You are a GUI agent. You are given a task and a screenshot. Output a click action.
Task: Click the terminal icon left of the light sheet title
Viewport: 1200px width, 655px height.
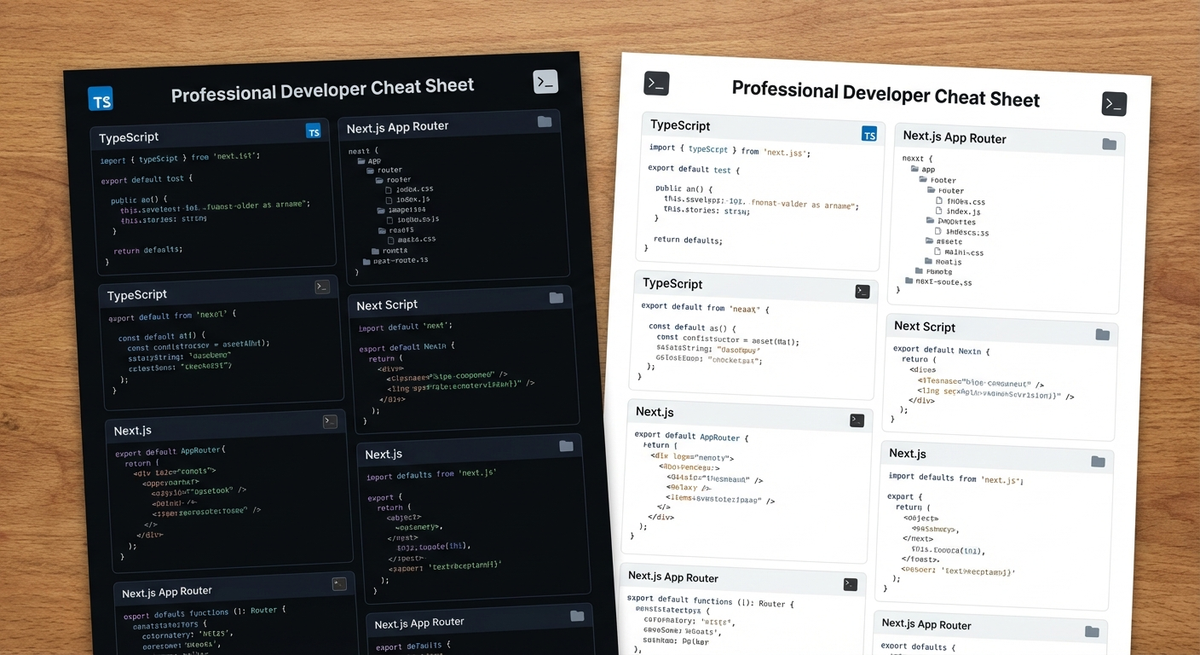[656, 84]
